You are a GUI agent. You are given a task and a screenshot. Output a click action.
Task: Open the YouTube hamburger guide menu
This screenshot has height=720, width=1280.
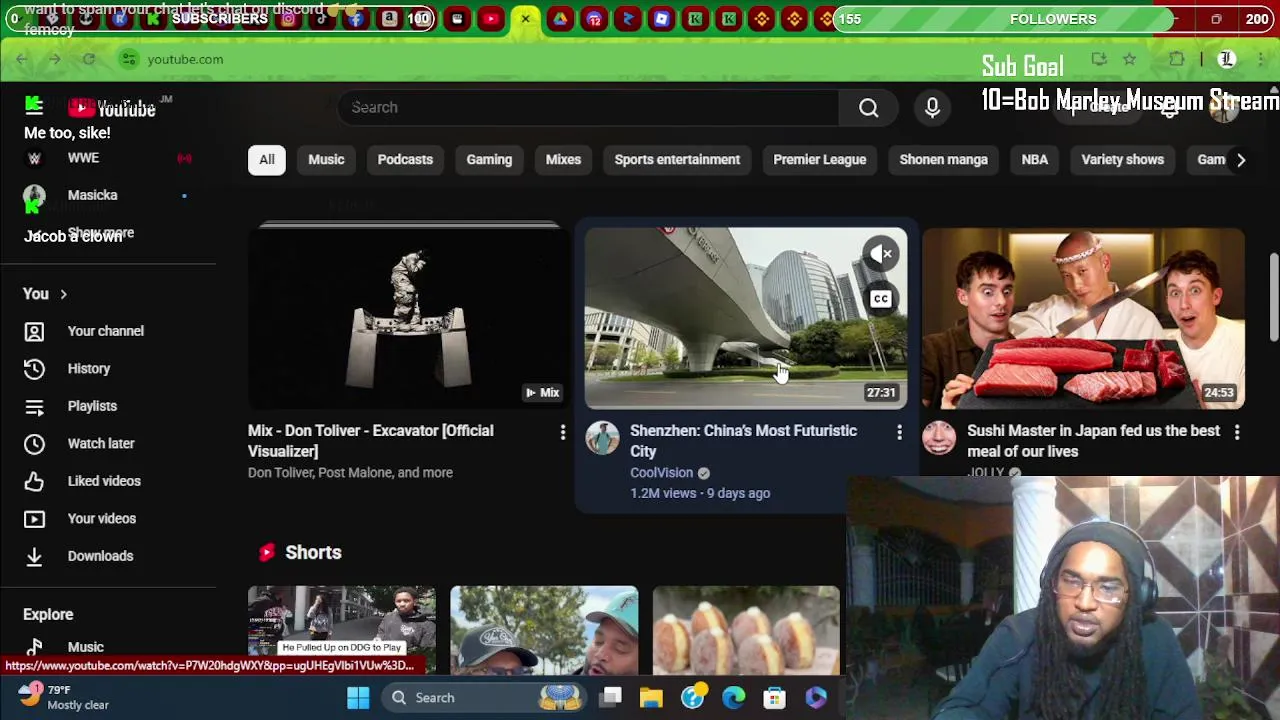[34, 107]
